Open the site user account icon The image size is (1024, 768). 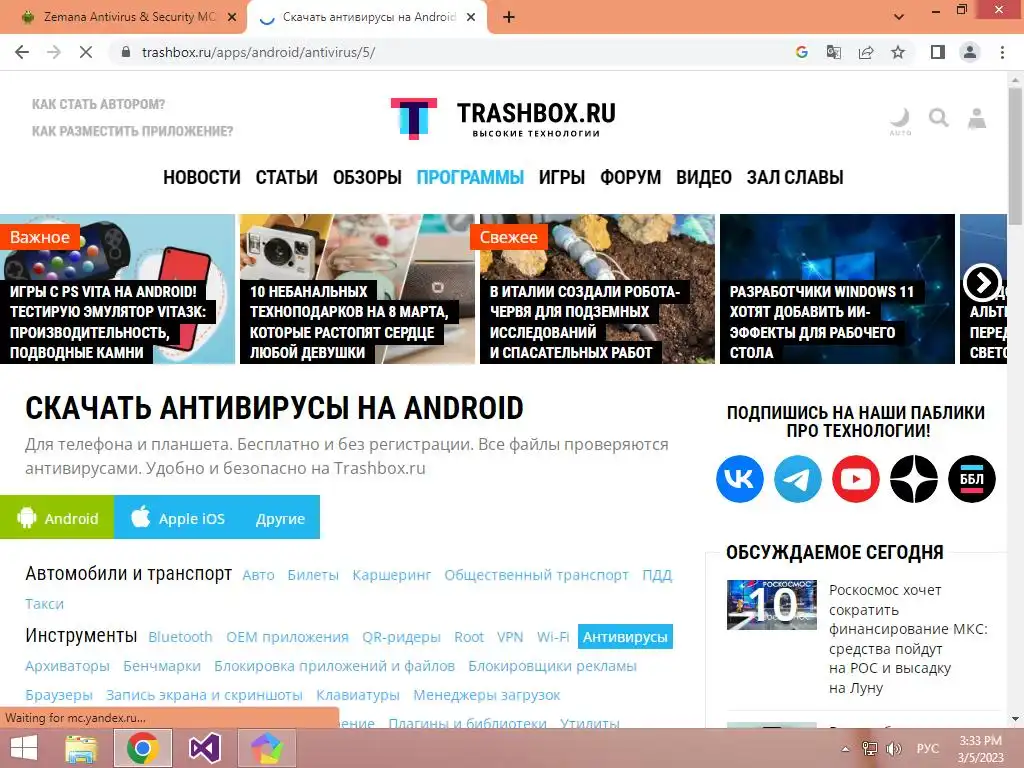coord(977,118)
